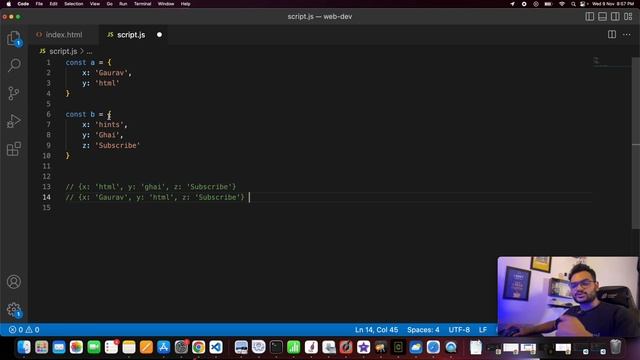This screenshot has height=360, width=640.
Task: Open Google Chrome from the Dock
Action: 198,347
